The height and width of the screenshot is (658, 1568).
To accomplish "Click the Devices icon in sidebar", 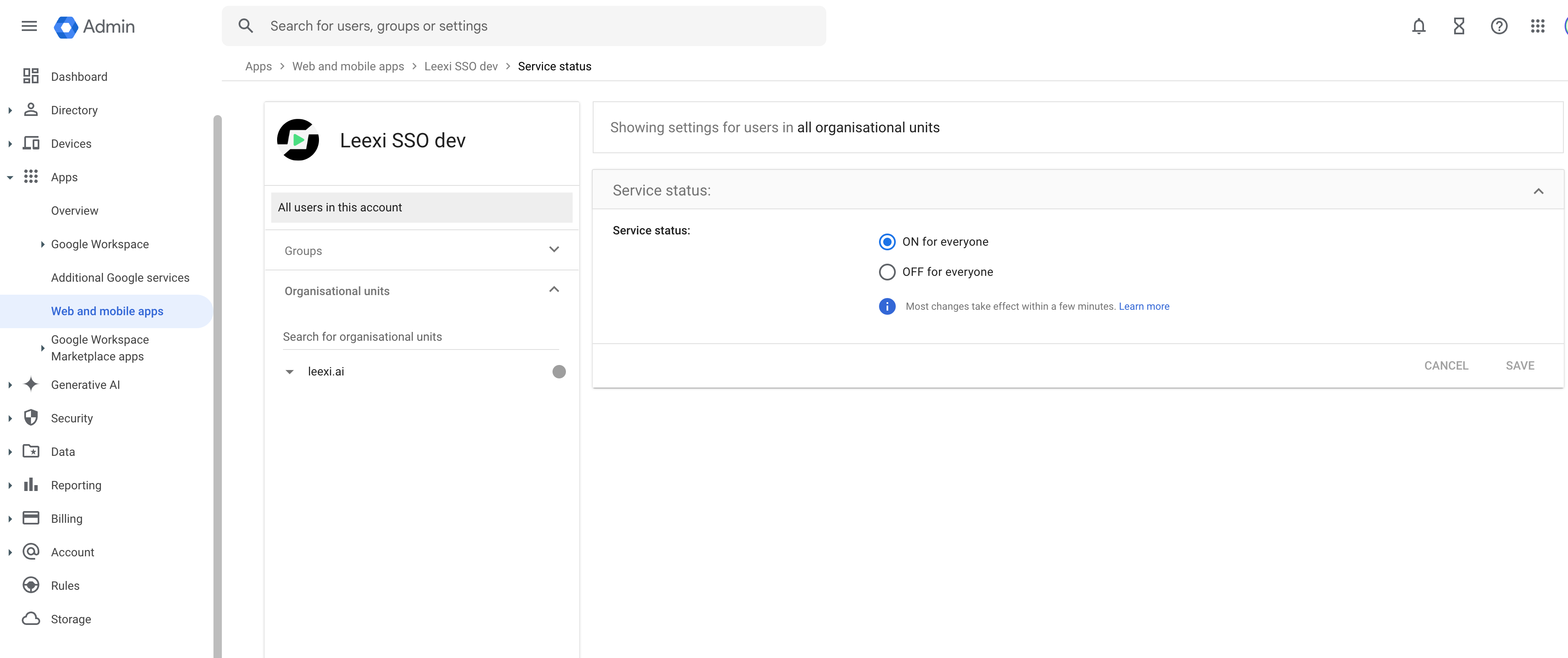I will pos(31,143).
